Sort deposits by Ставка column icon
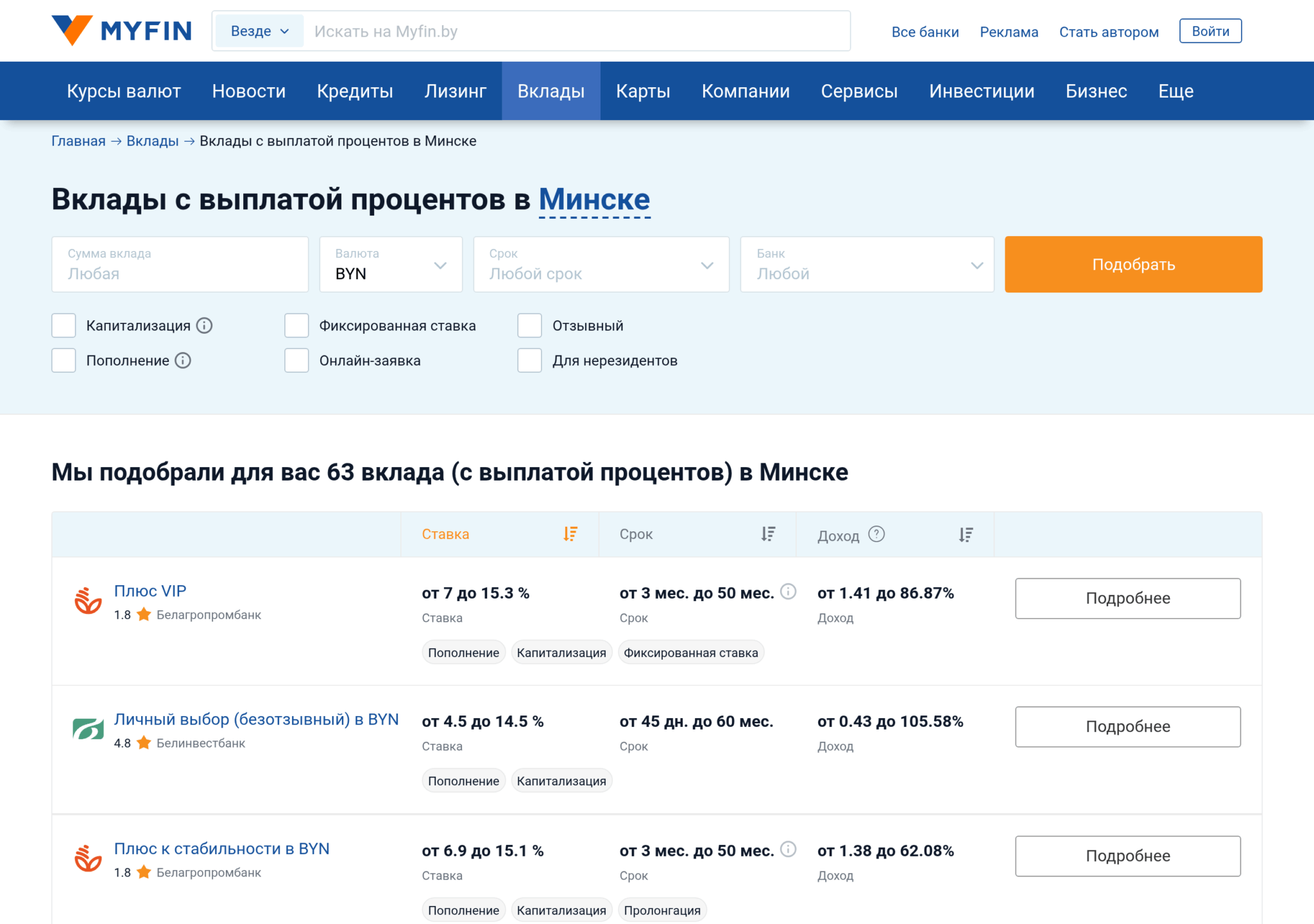1314x924 pixels. (x=570, y=534)
